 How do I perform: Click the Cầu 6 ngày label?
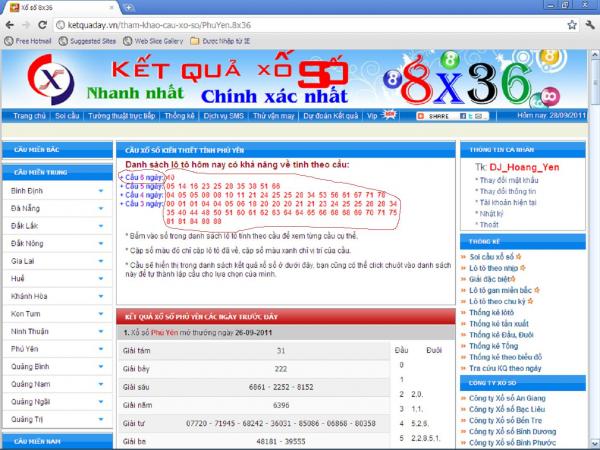(142, 178)
